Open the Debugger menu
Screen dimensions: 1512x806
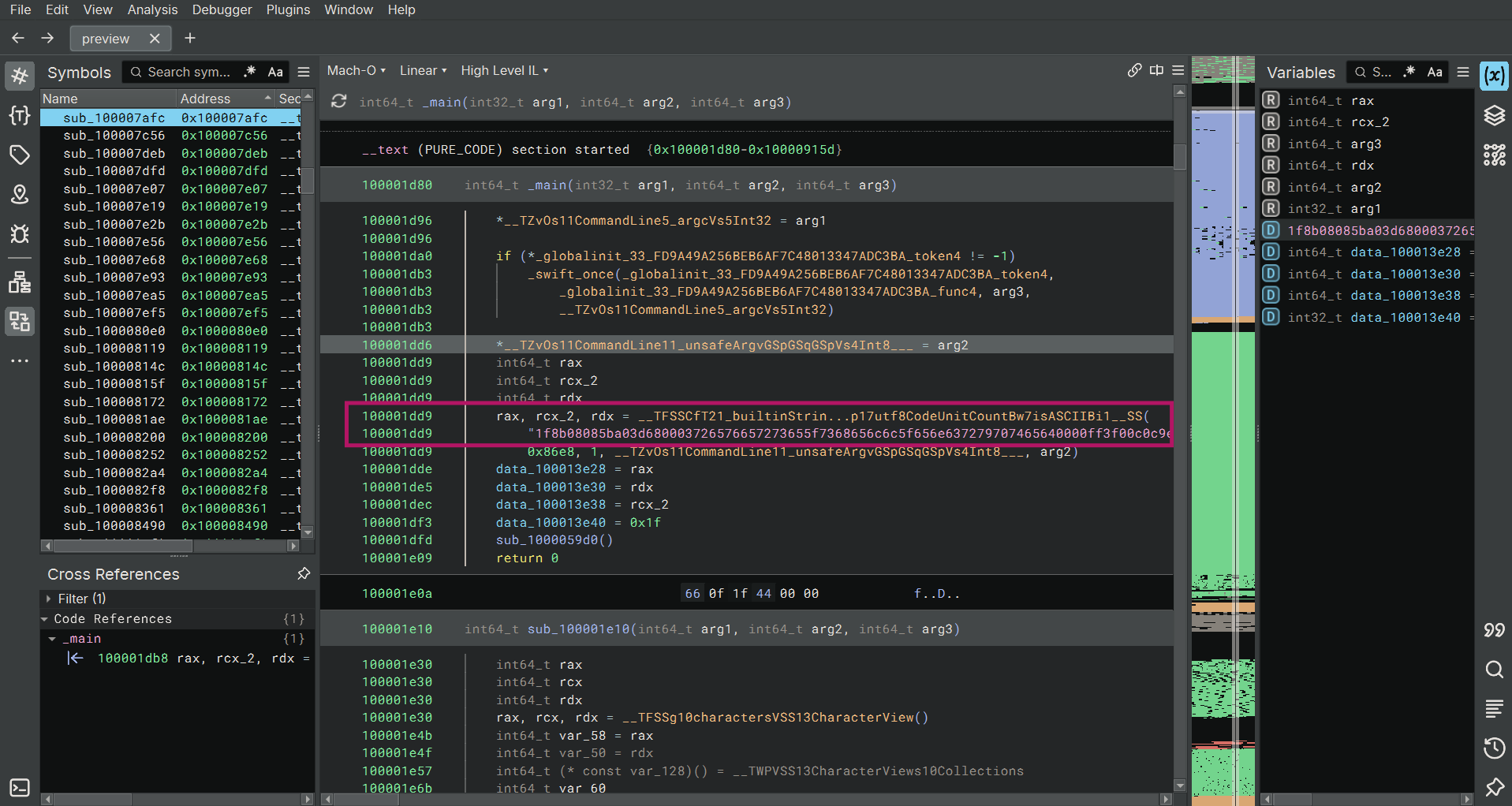click(x=222, y=9)
